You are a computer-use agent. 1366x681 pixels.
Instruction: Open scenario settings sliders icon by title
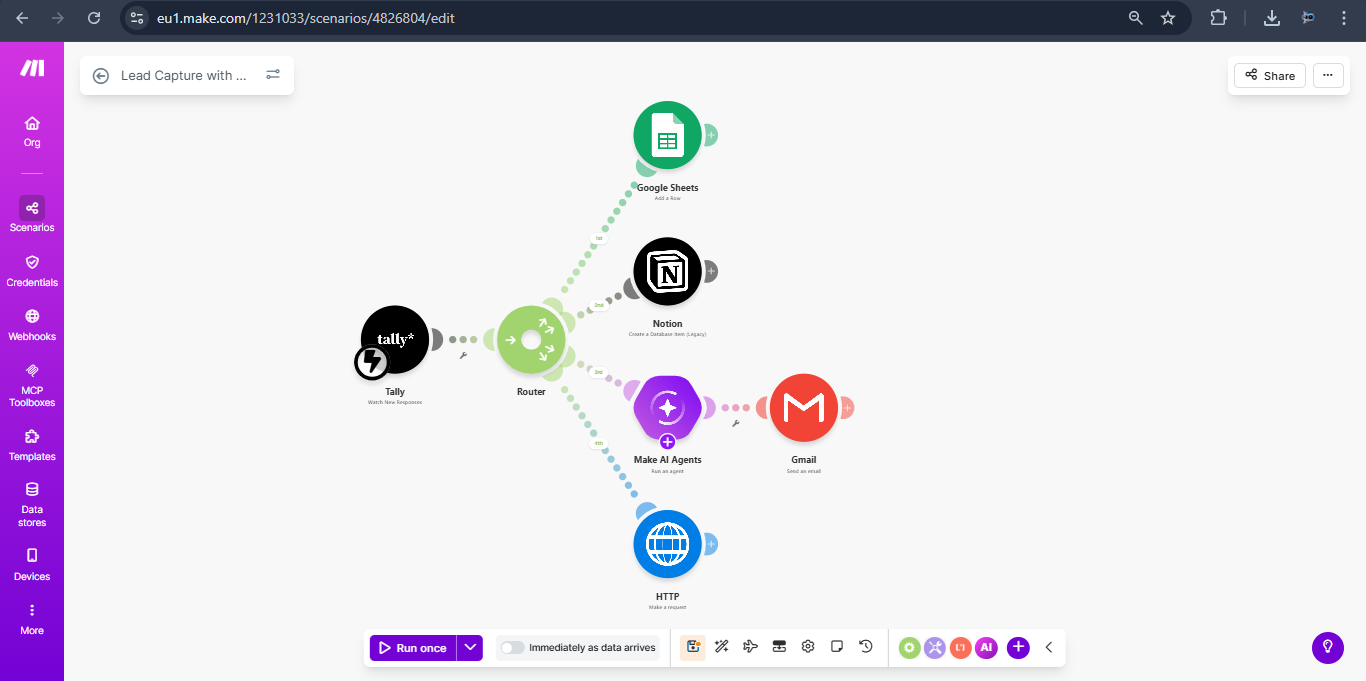[x=273, y=75]
